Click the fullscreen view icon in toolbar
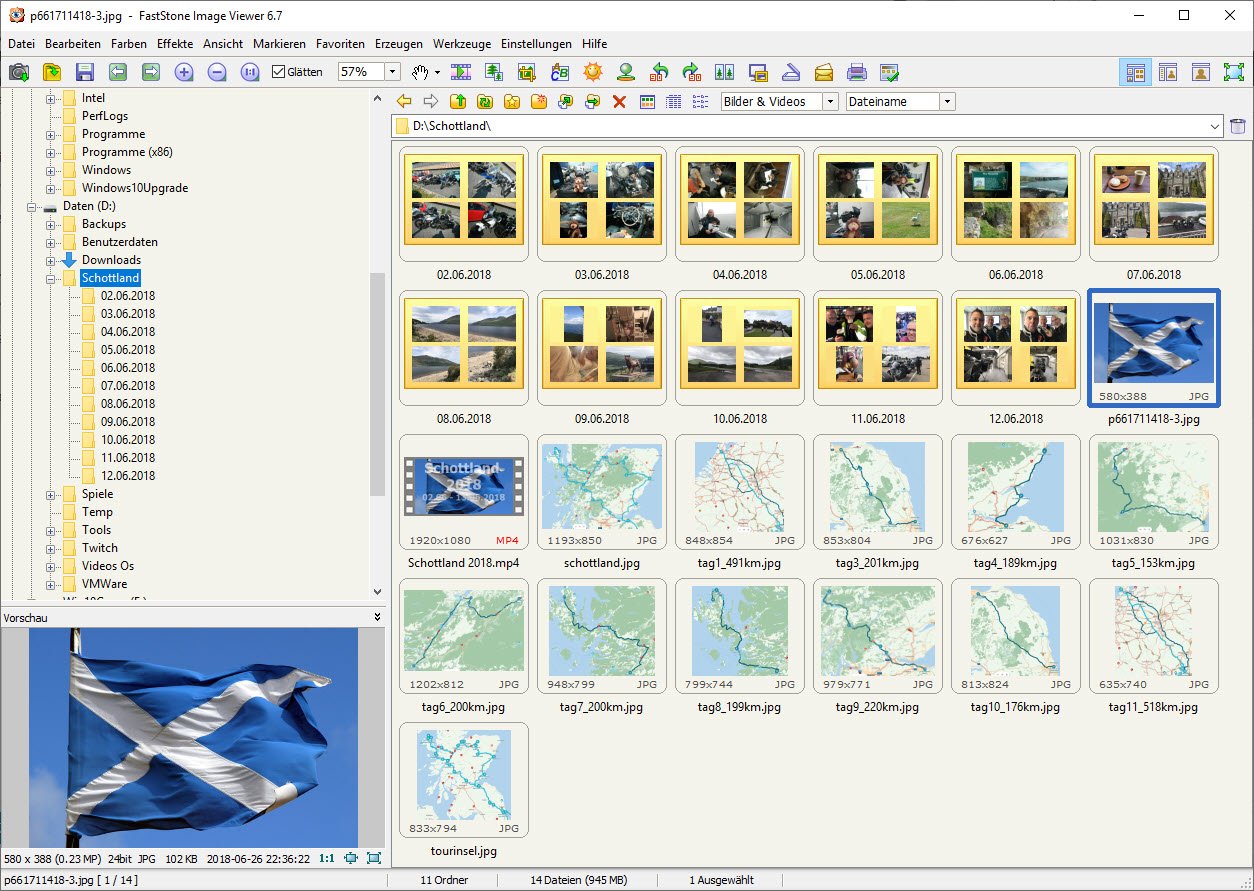Screen dimensions: 1254x891 [x=1234, y=72]
